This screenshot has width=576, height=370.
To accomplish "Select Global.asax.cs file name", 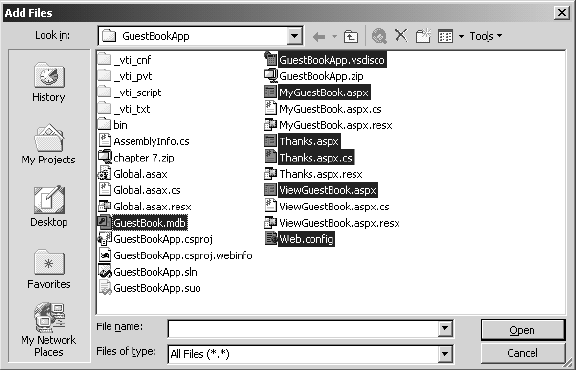I will 147,190.
